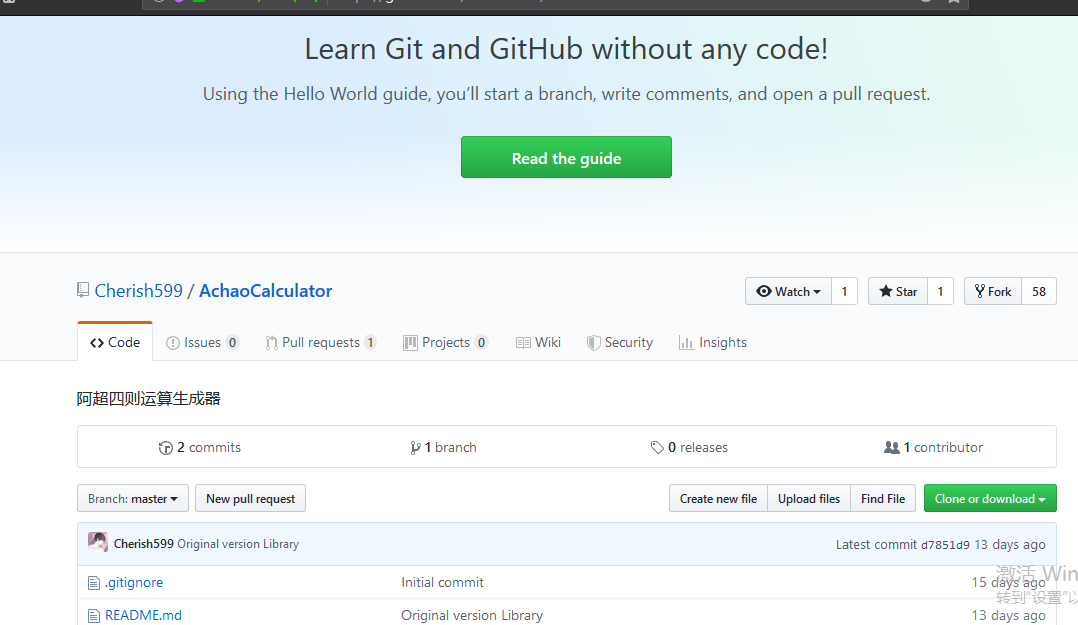The width and height of the screenshot is (1078, 625).
Task: View the watchers count 1
Action: [x=844, y=292]
